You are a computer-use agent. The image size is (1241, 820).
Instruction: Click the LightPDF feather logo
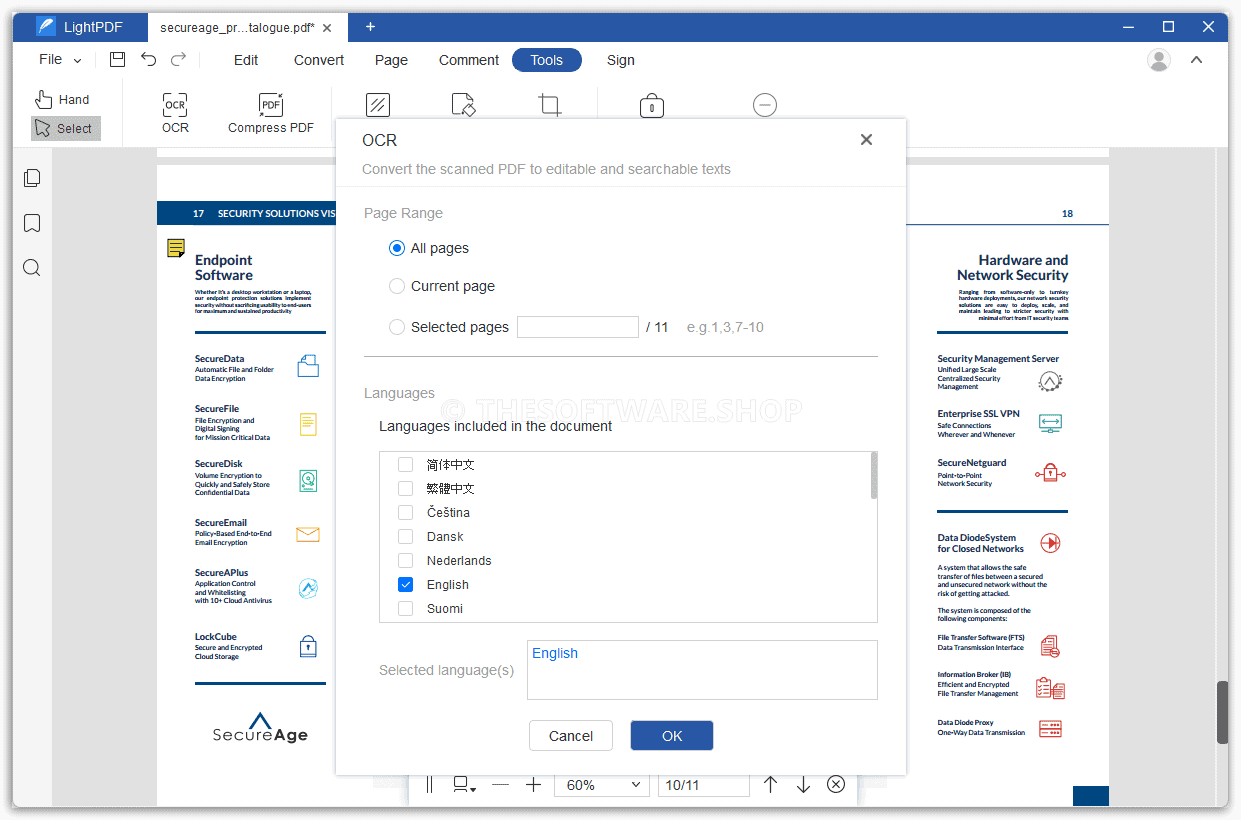point(46,27)
